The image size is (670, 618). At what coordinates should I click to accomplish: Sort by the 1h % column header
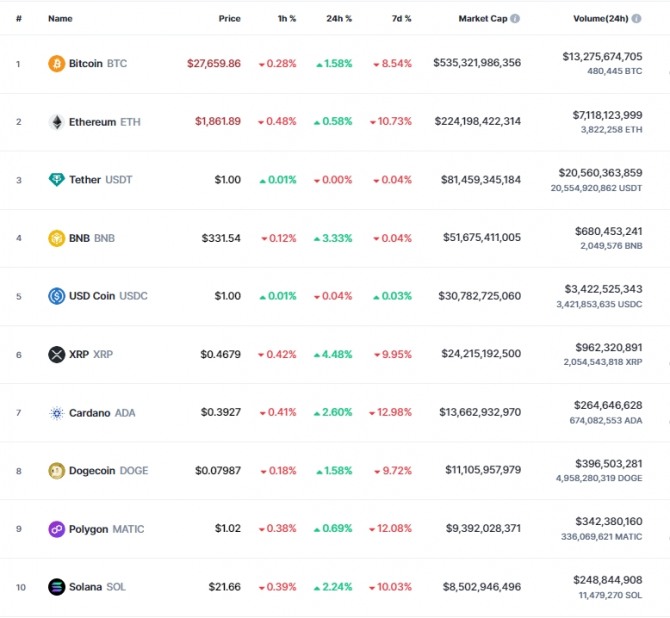tap(287, 18)
